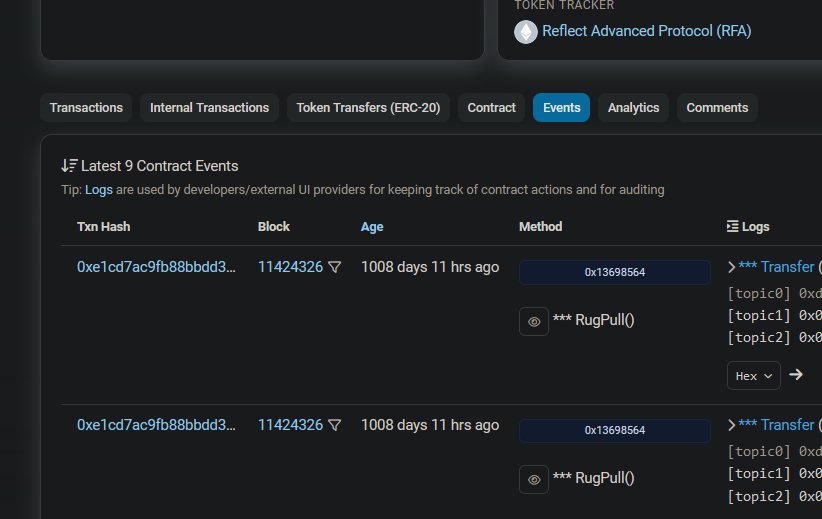Image resolution: width=822 pixels, height=519 pixels.
Task: Click the second row RugPull() text
Action: pyautogui.click(x=604, y=478)
